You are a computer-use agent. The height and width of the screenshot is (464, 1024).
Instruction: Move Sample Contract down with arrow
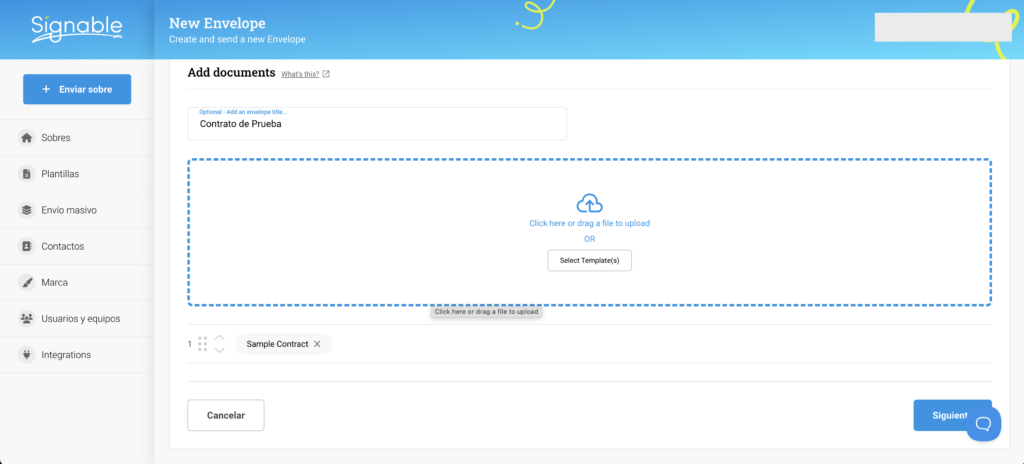[x=220, y=351]
